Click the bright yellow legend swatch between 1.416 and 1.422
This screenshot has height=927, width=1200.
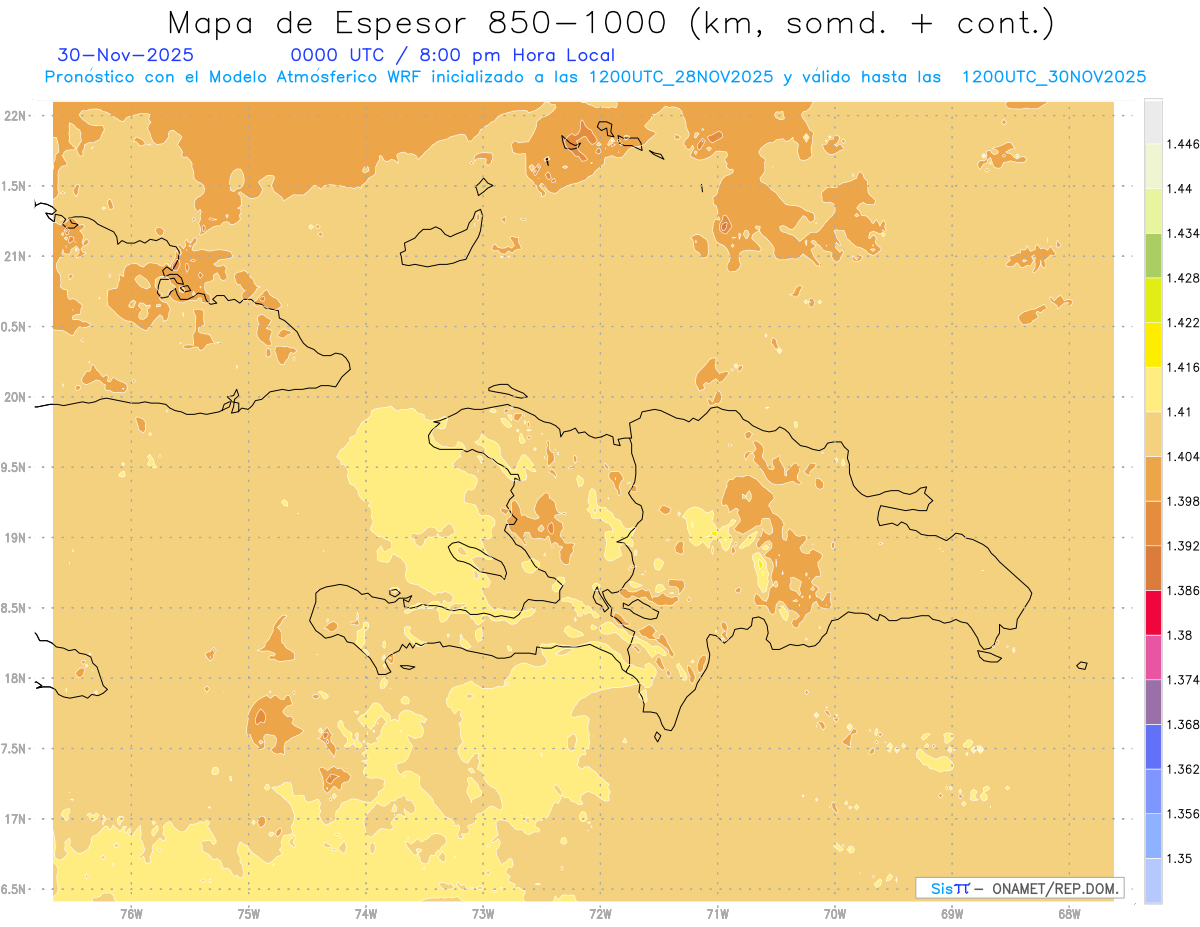click(1153, 345)
